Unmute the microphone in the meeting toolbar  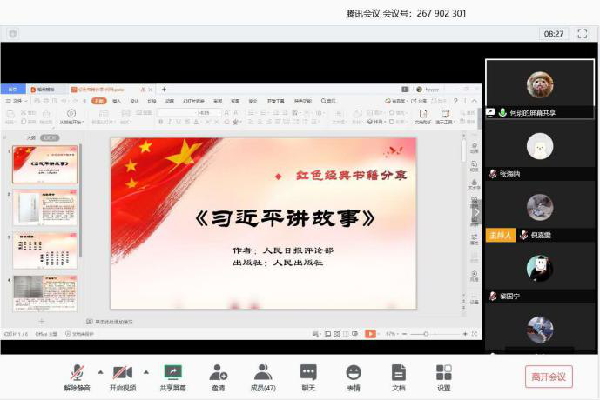click(76, 376)
